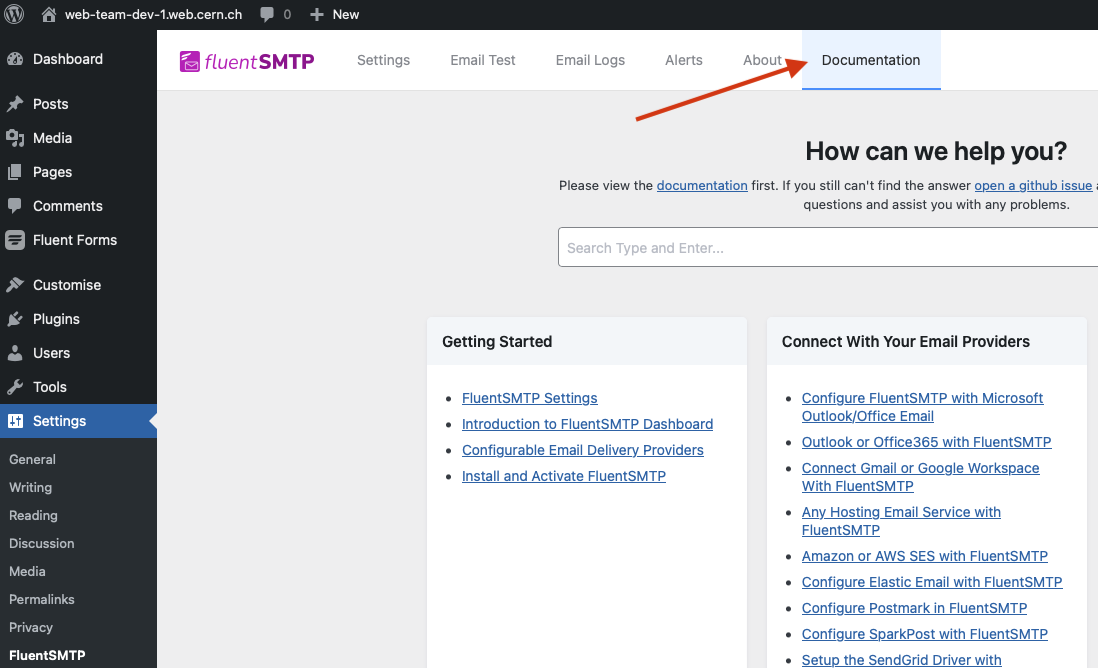
Task: Open Media under Settings submenu
Action: 27,571
